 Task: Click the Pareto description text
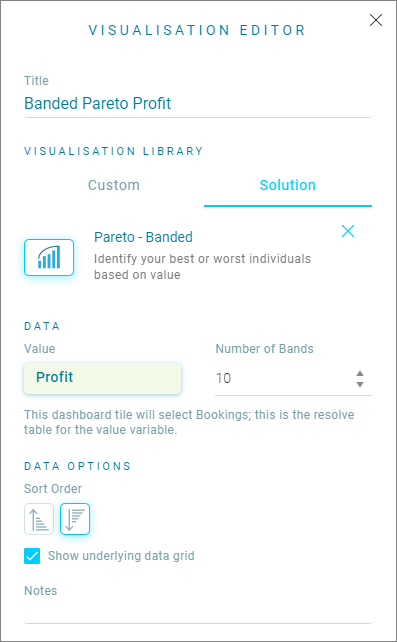click(x=202, y=267)
